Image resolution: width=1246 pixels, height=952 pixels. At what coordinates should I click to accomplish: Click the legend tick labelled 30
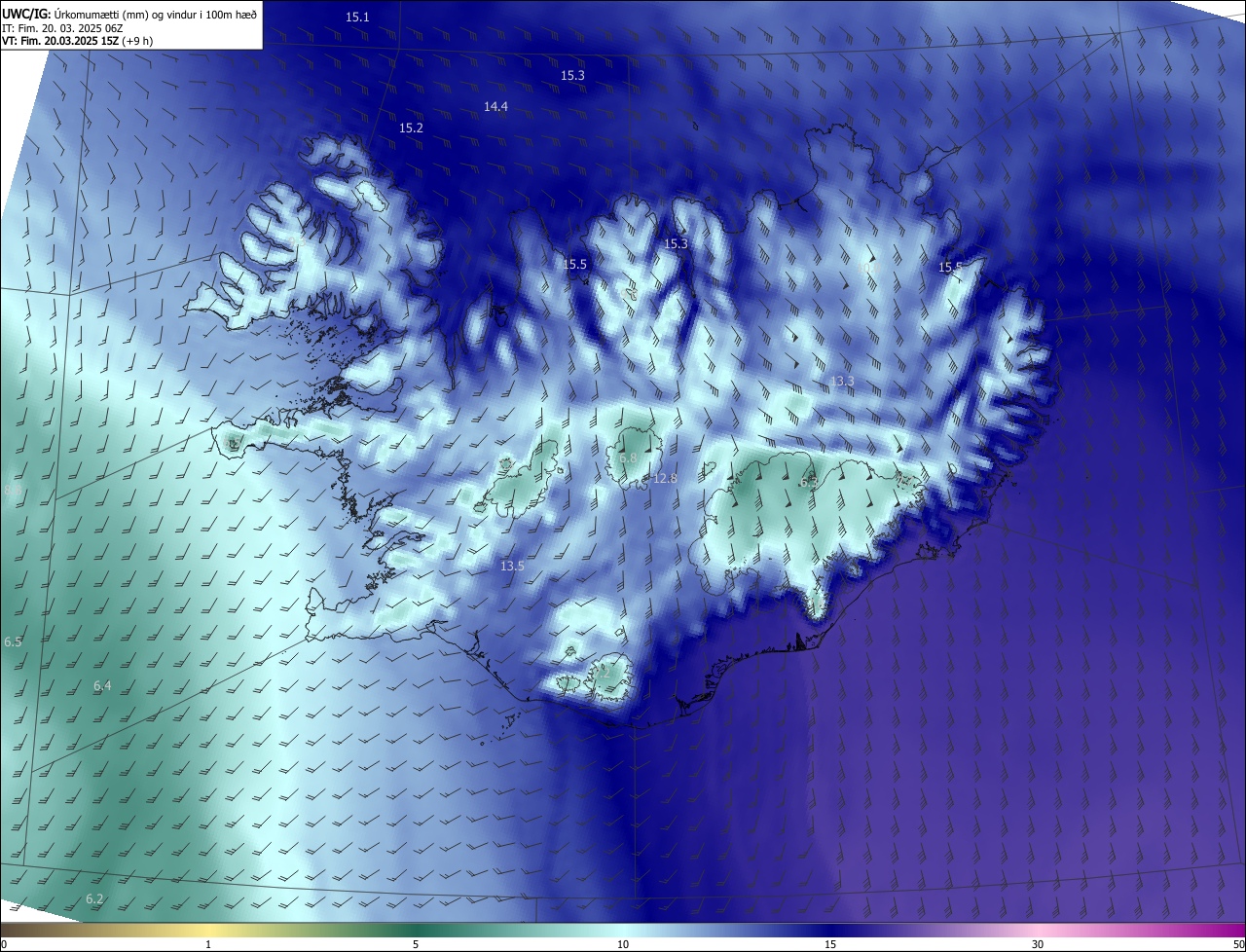tap(1038, 944)
